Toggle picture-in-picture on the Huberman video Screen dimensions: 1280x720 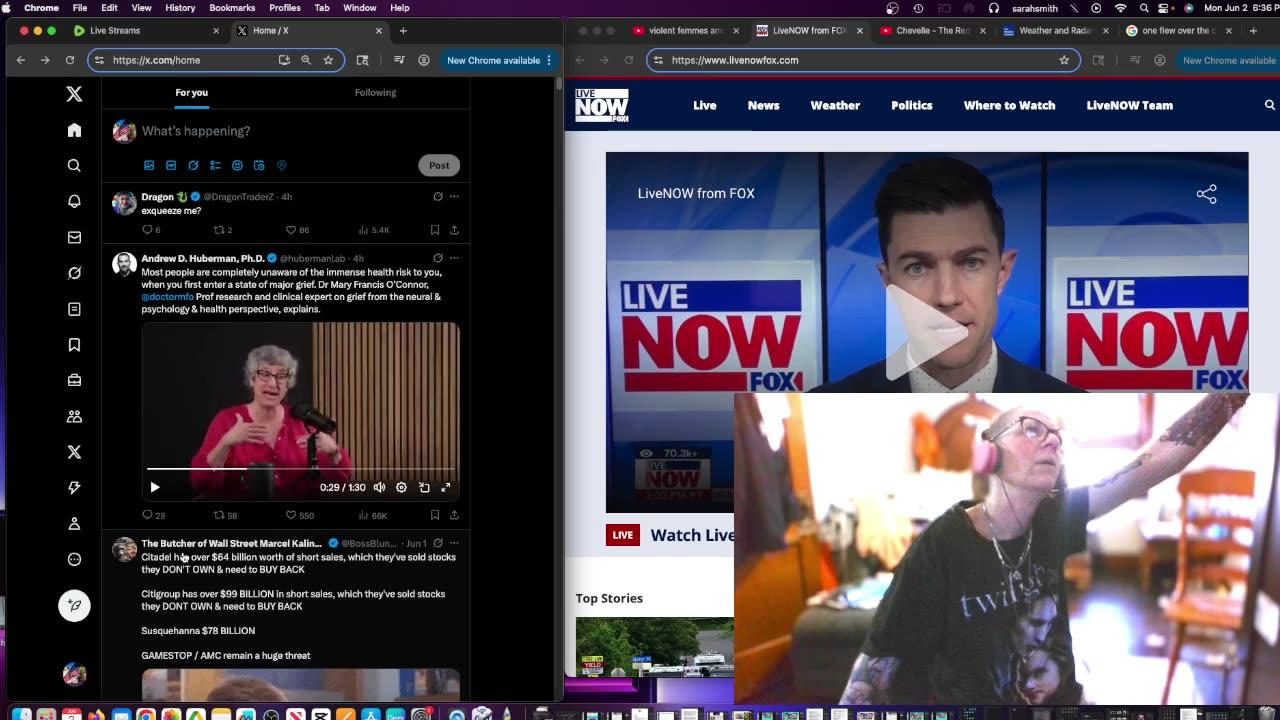424,487
